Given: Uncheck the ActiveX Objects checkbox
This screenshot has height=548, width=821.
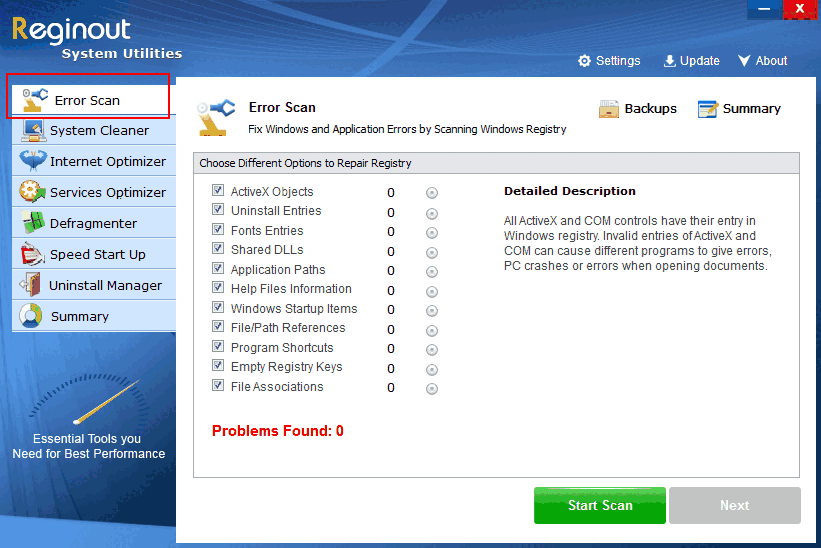Looking at the screenshot, I should click(x=218, y=190).
